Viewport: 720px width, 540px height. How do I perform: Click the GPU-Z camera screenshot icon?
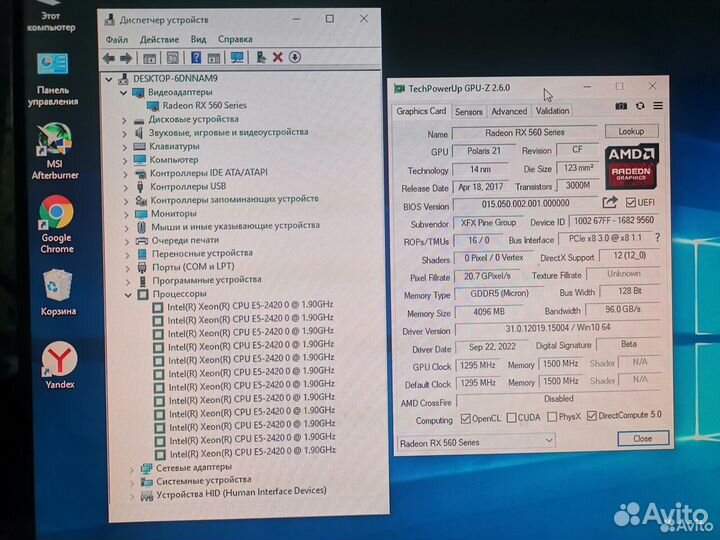621,106
